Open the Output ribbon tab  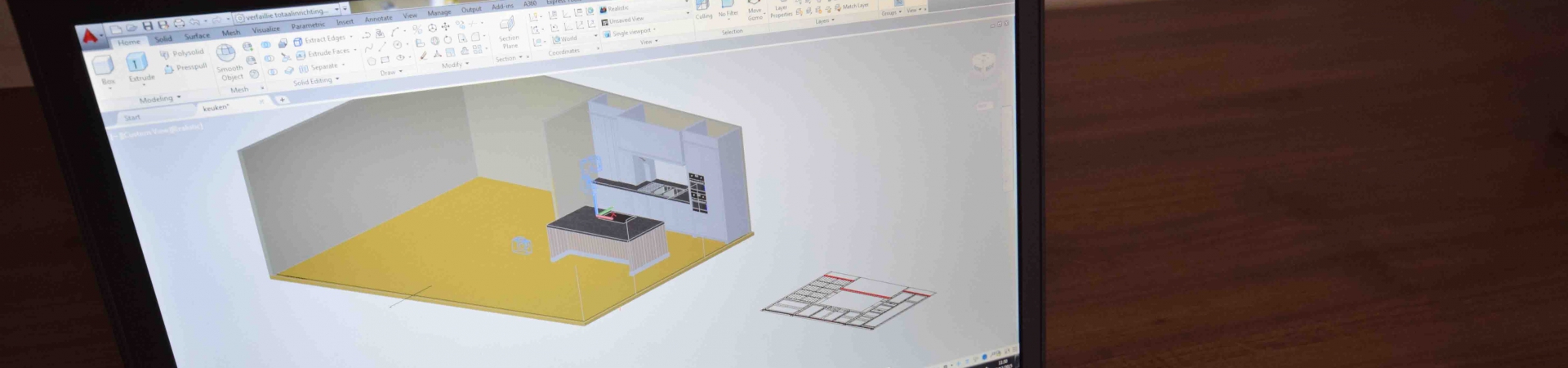click(471, 10)
